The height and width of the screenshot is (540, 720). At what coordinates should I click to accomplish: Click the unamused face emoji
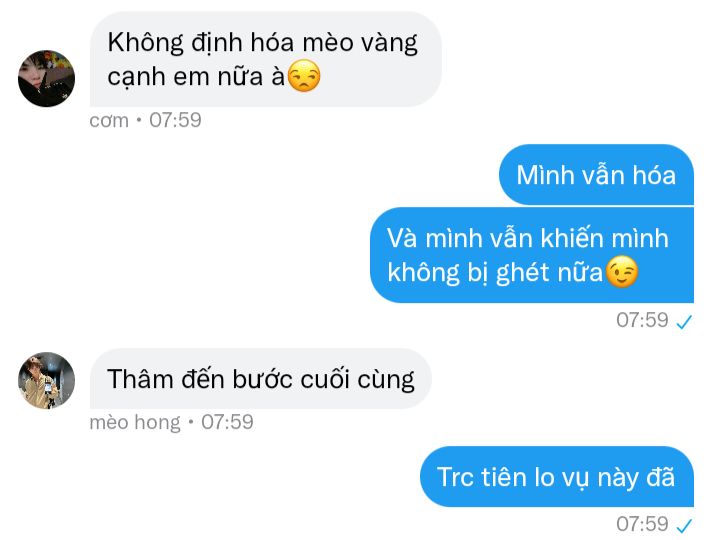coord(304,76)
